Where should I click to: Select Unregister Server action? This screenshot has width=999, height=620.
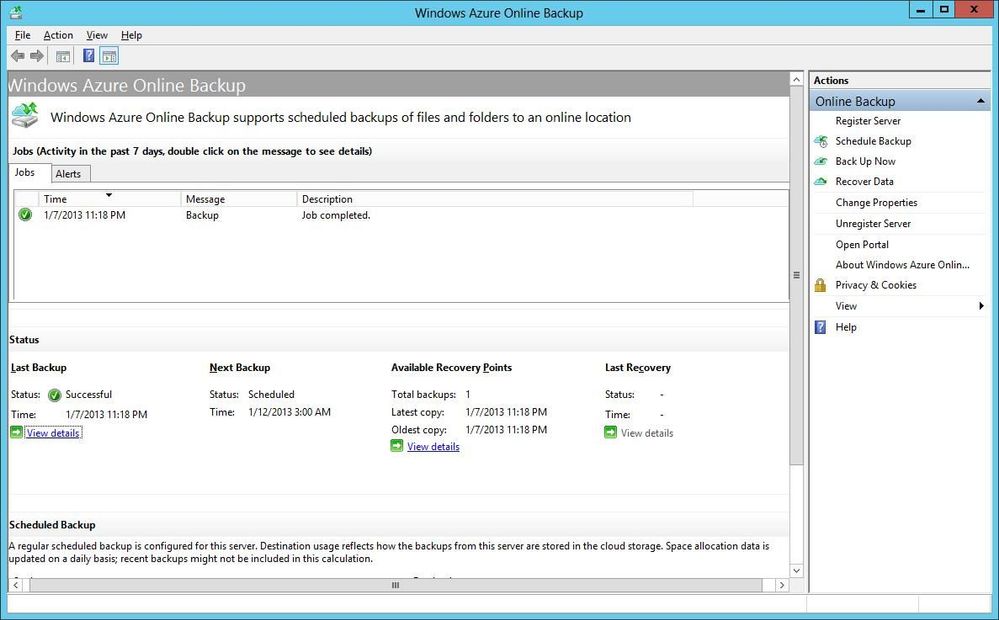(873, 224)
